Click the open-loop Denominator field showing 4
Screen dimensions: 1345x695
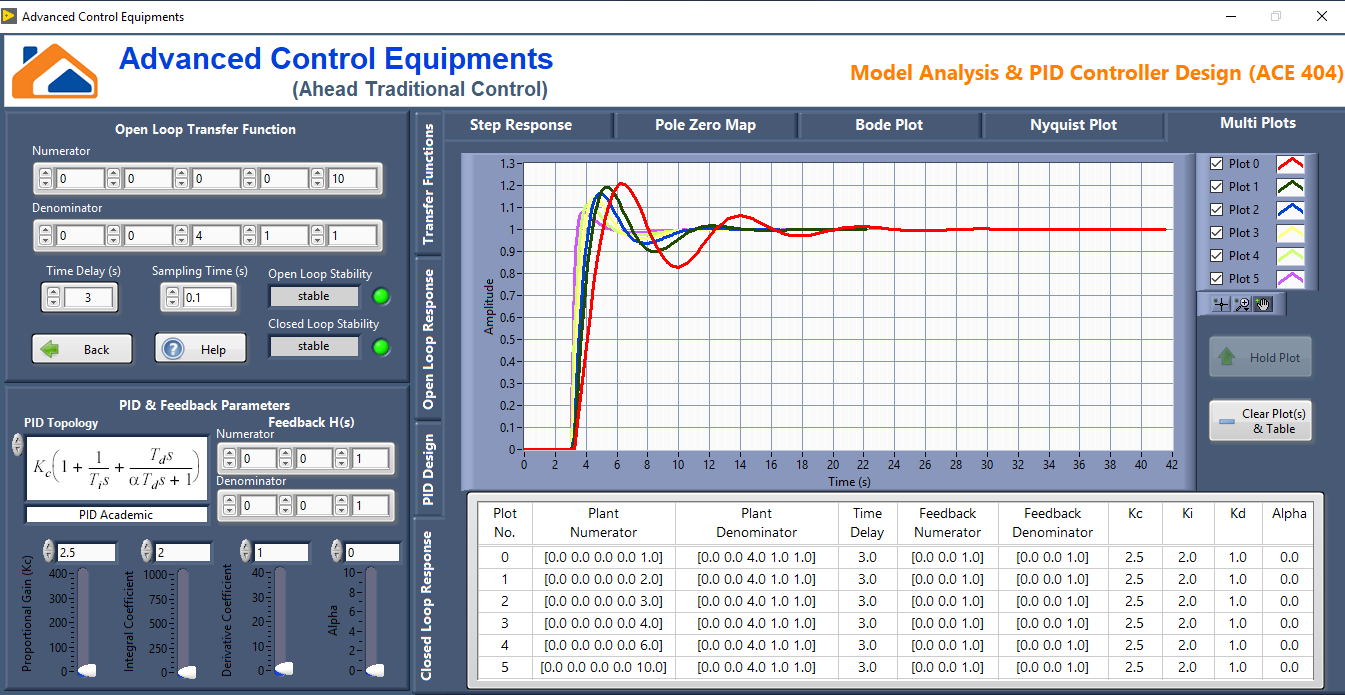point(216,236)
